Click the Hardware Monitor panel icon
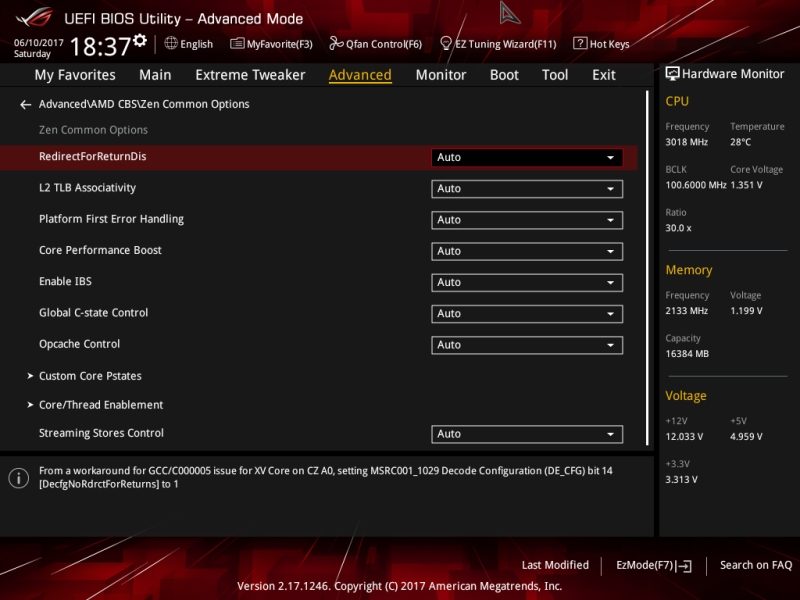The width and height of the screenshot is (800, 600). click(x=672, y=74)
